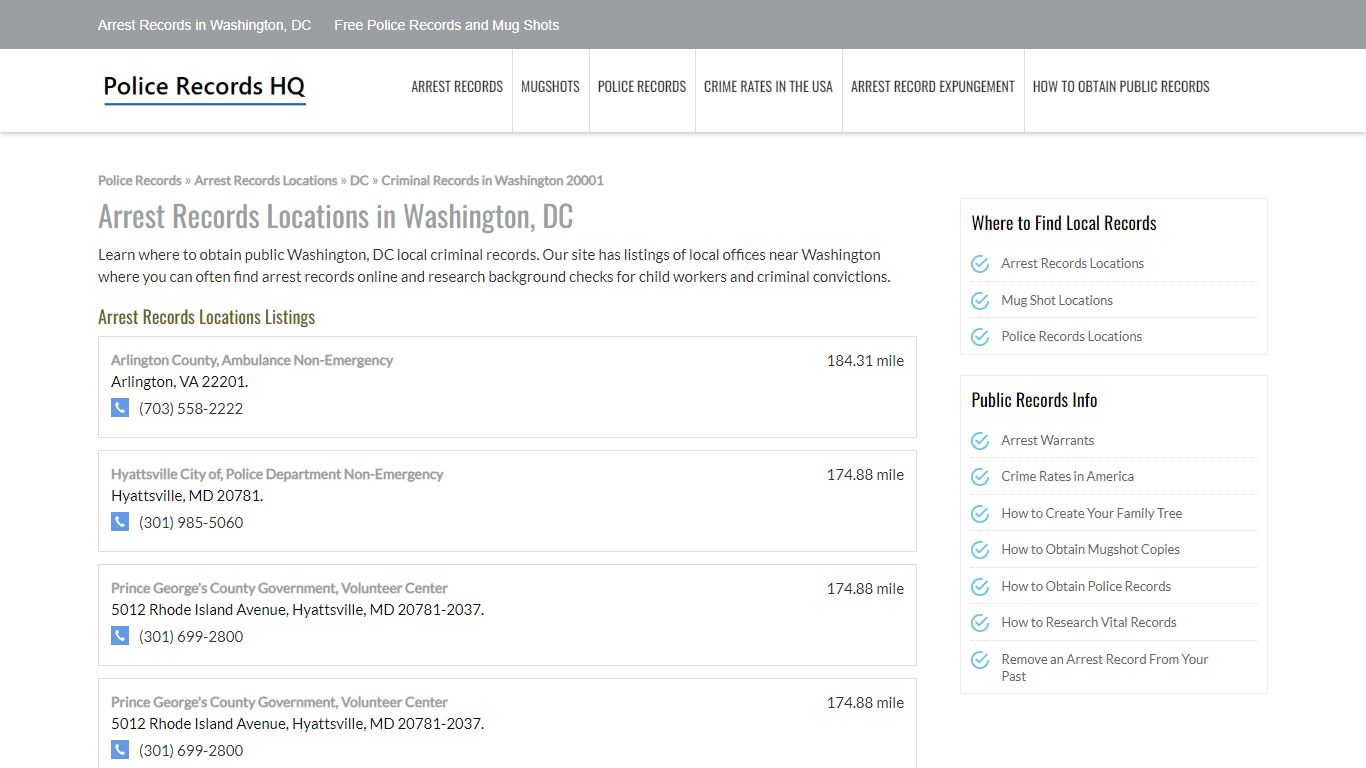Image resolution: width=1366 pixels, height=768 pixels.
Task: Click the check icon by How to Obtain Police Records
Action: click(980, 587)
